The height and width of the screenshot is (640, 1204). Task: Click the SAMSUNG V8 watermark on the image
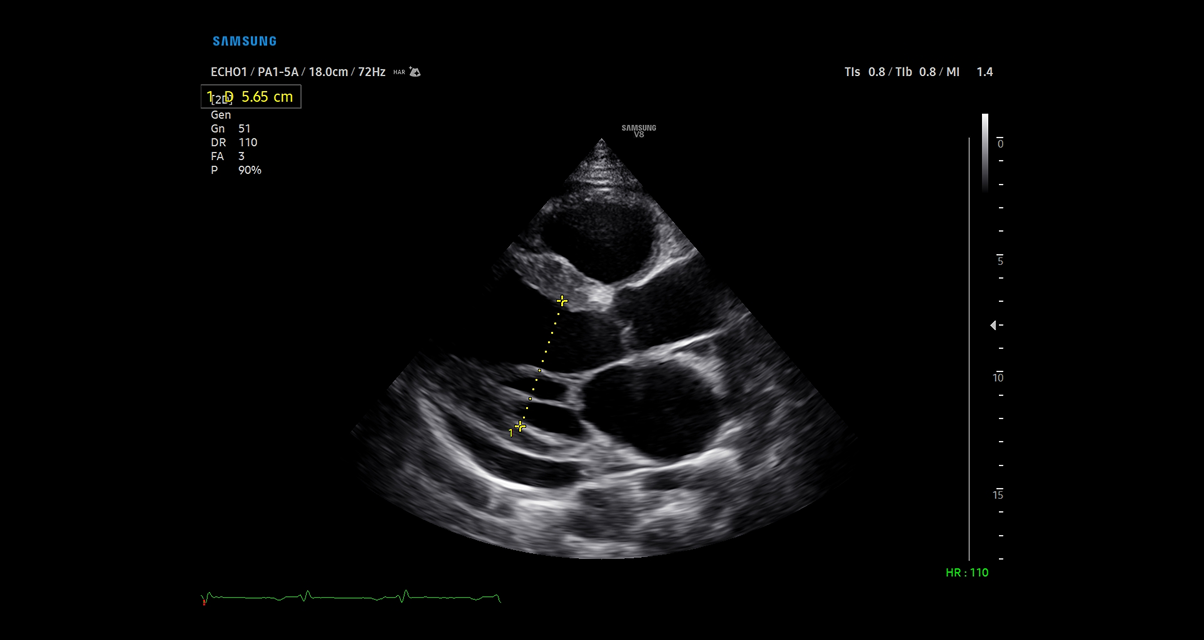coord(639,130)
